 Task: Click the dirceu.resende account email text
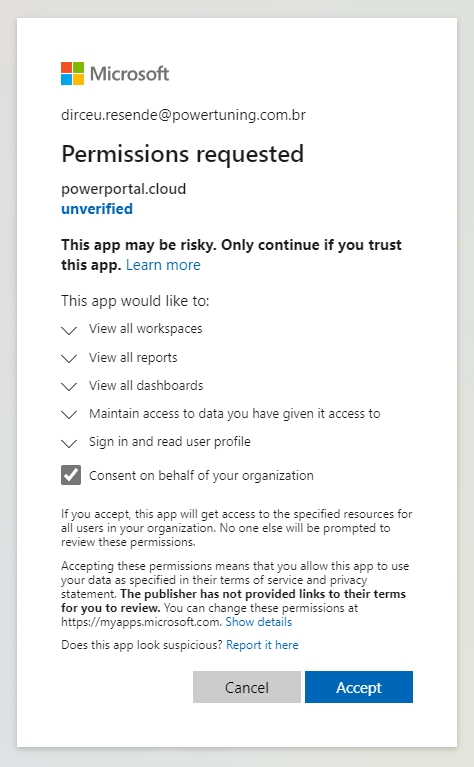point(183,115)
